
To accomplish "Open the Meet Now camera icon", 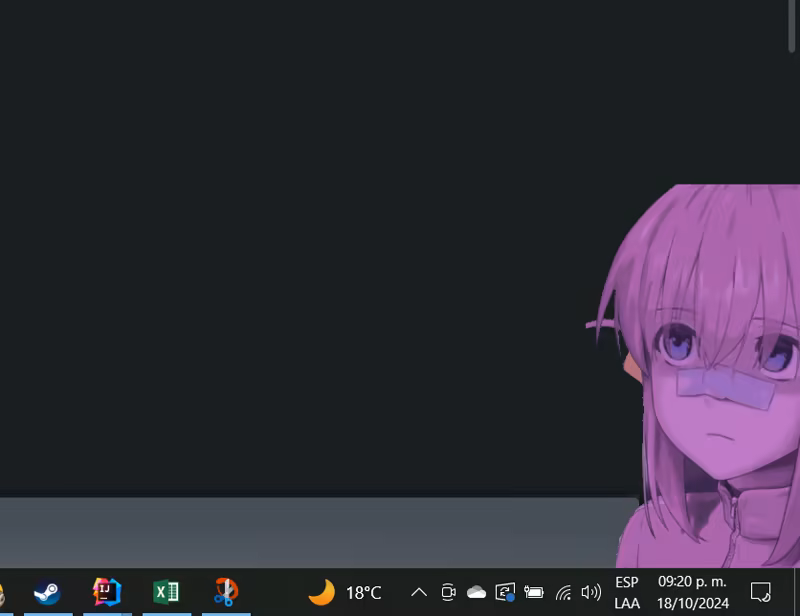I will pyautogui.click(x=448, y=592).
